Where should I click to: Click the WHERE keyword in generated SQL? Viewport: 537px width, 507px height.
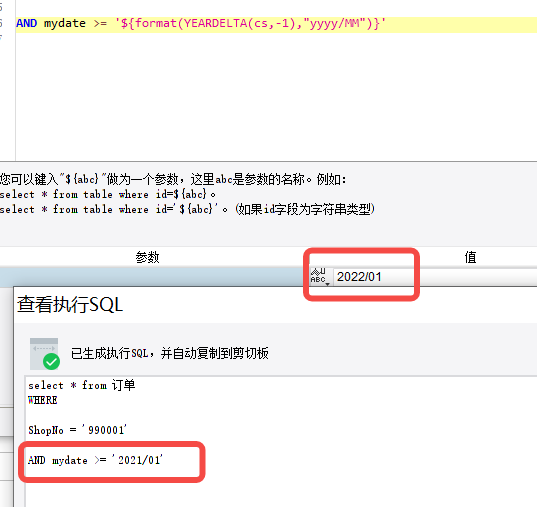[x=43, y=400]
